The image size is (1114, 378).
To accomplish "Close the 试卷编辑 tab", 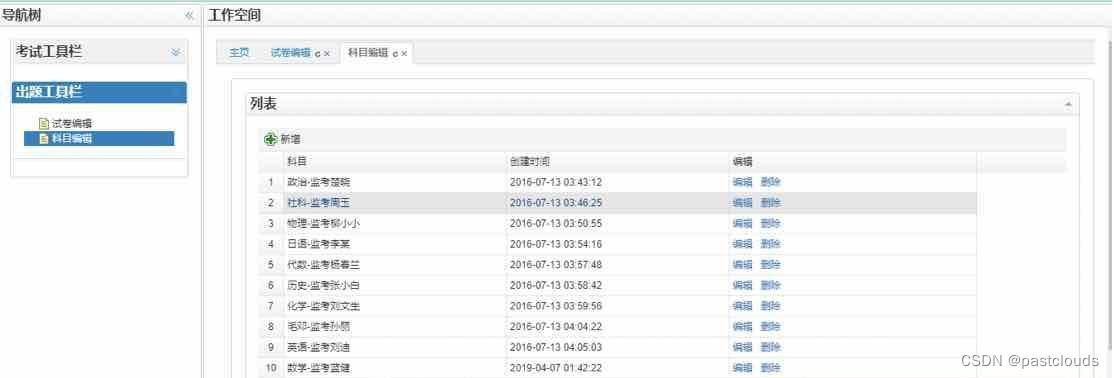I will [x=327, y=53].
